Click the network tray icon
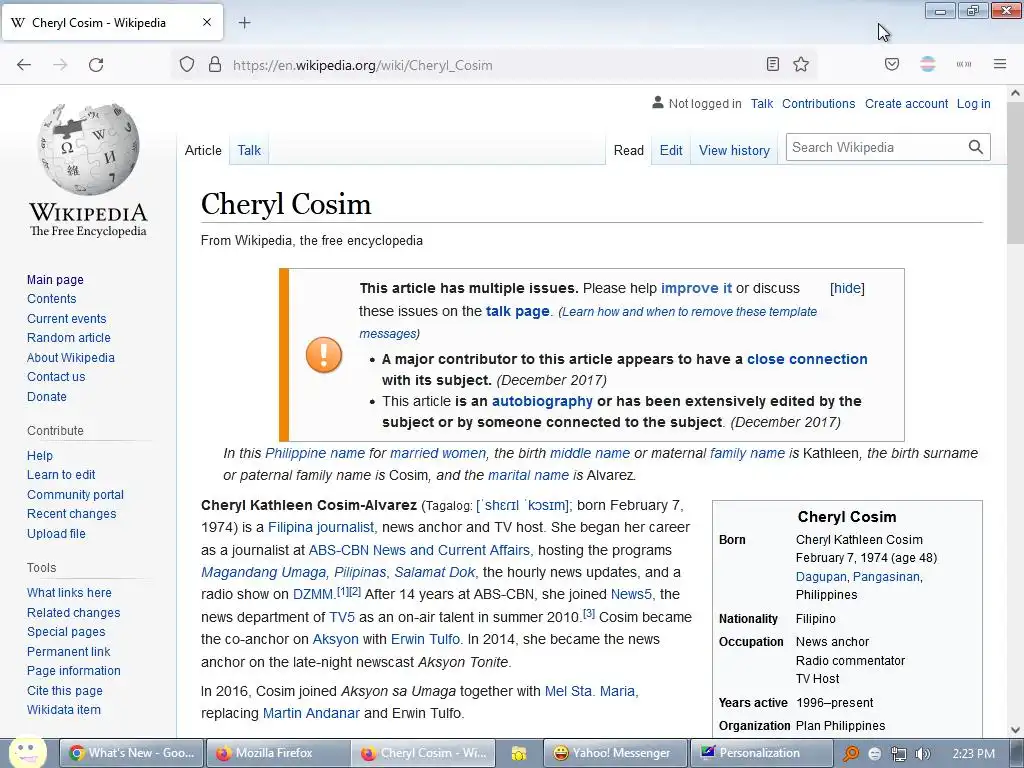Screen dimensions: 1024x768 tap(899, 754)
